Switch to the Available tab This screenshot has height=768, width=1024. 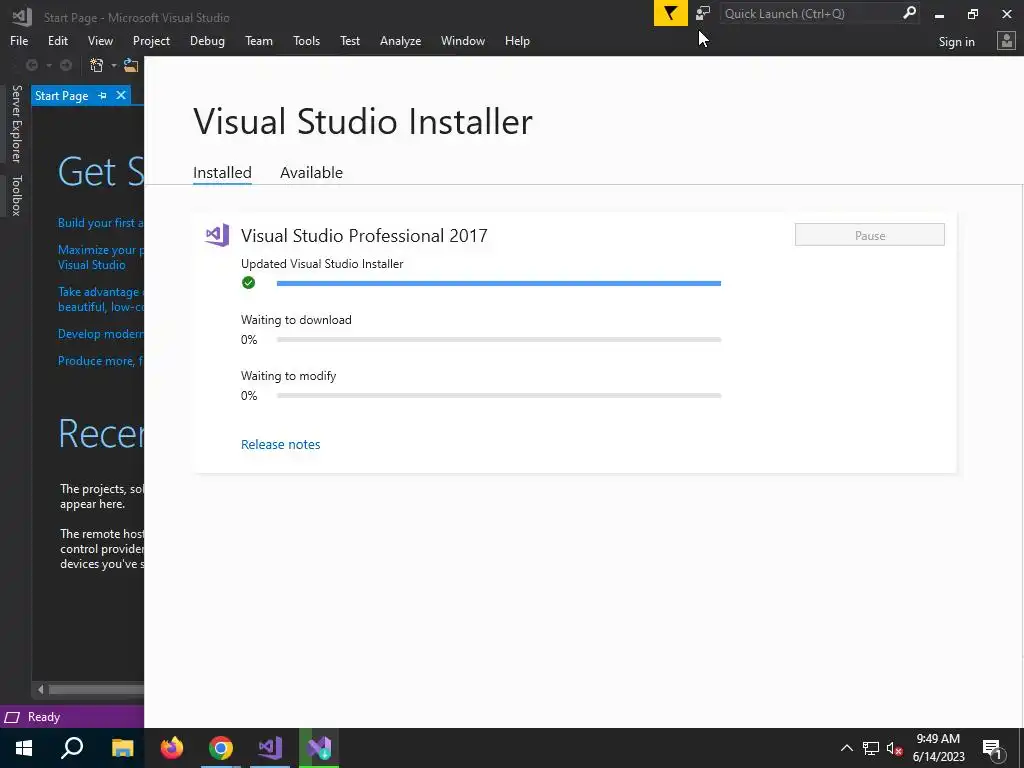click(312, 172)
